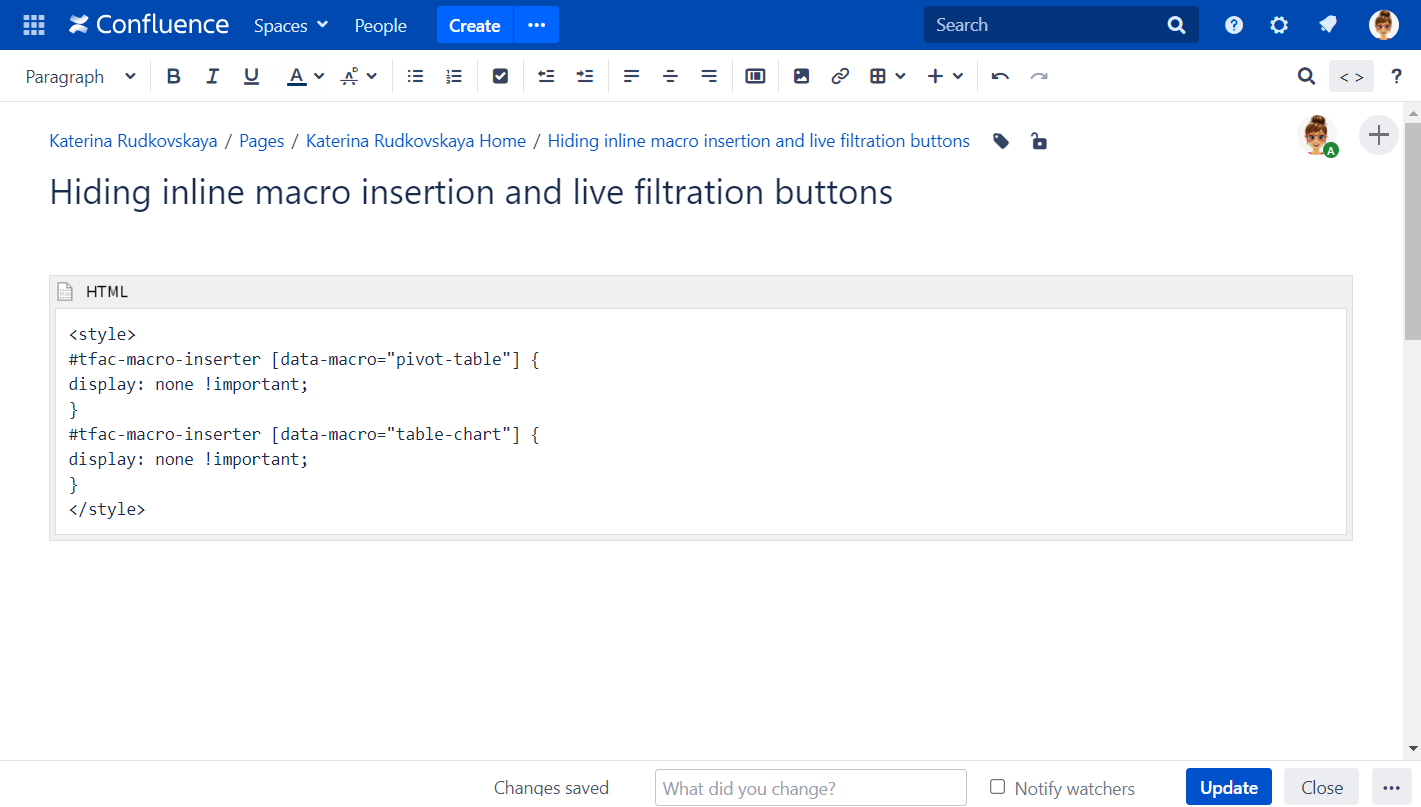
Task: Click the page layout icon
Action: (755, 76)
